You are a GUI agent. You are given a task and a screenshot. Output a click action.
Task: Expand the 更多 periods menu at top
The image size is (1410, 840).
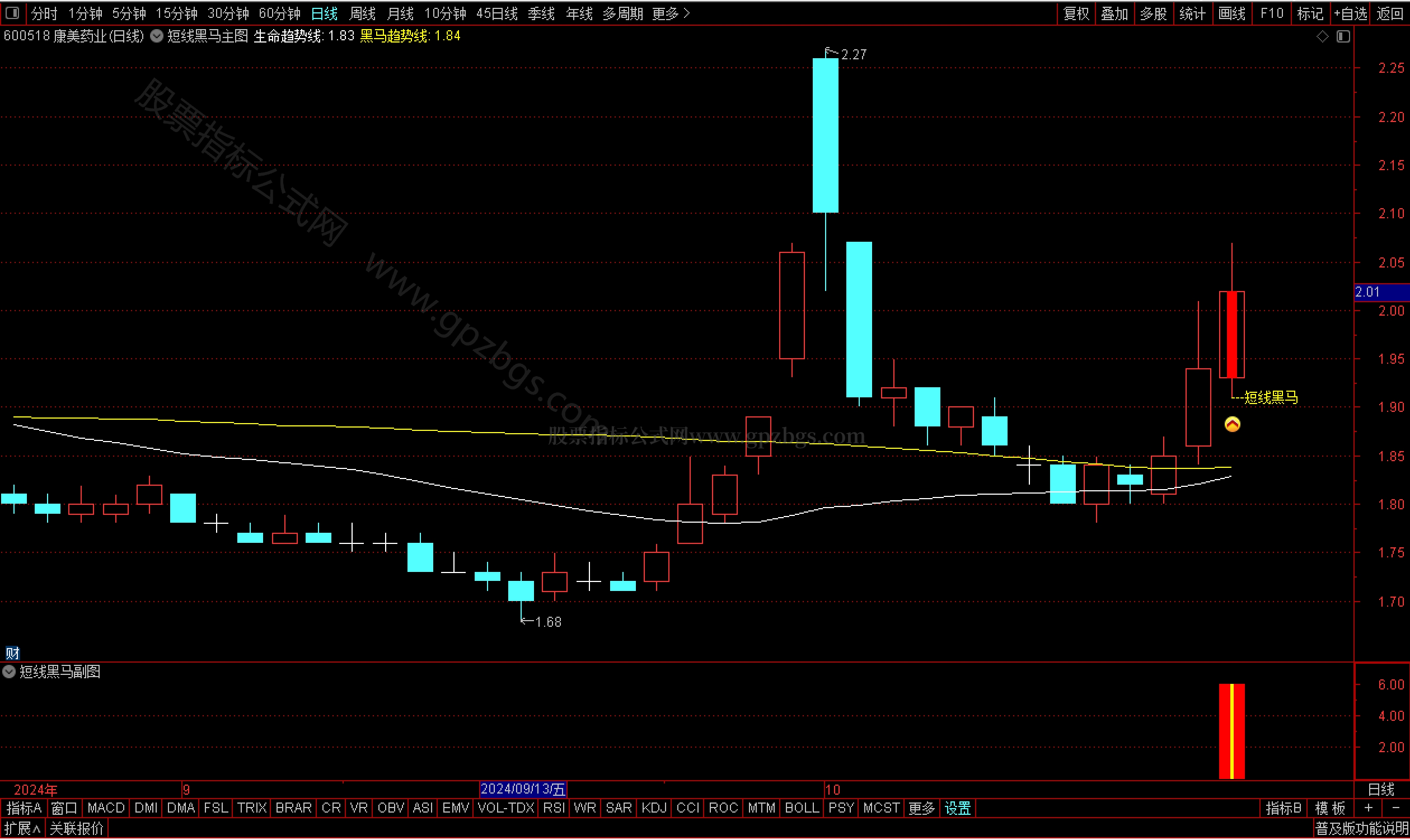tap(671, 13)
